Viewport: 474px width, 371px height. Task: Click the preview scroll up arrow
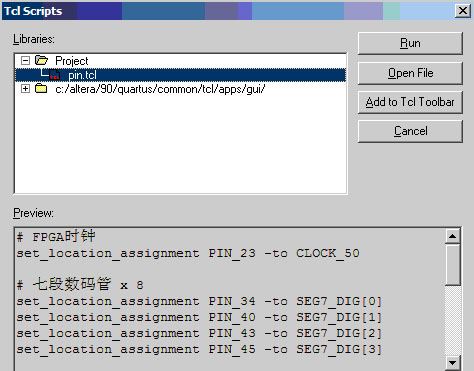(453, 236)
